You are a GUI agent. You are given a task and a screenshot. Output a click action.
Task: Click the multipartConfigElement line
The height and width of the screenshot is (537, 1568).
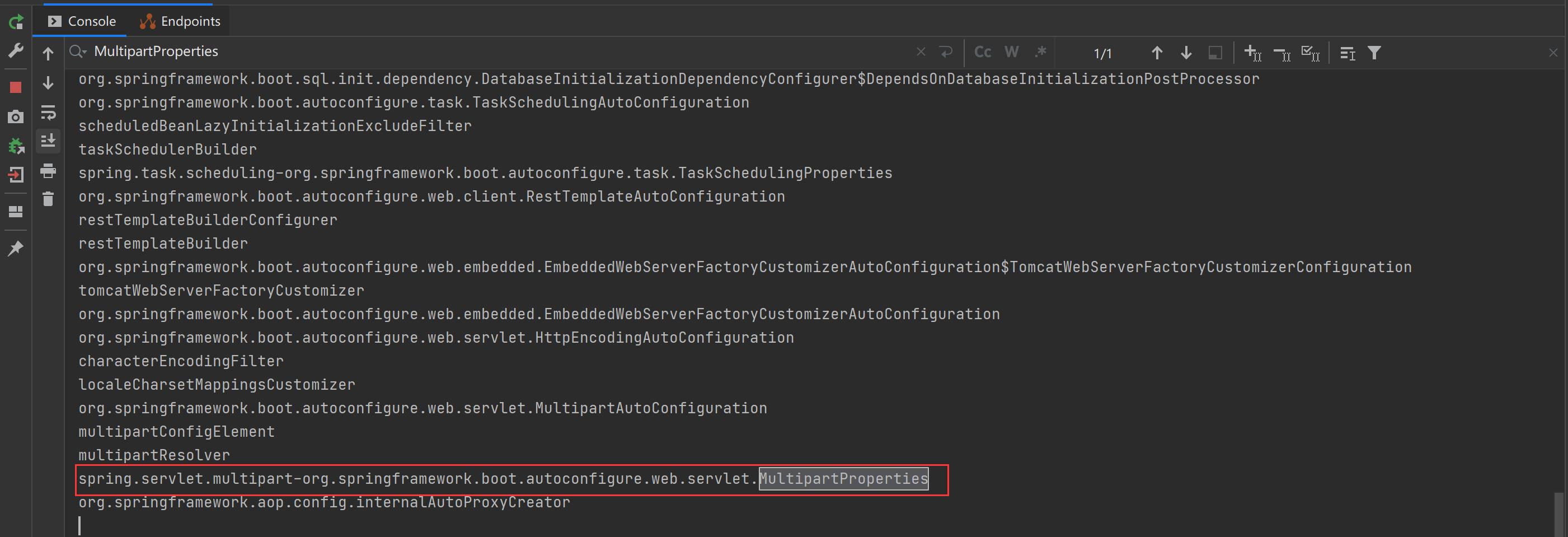(176, 432)
